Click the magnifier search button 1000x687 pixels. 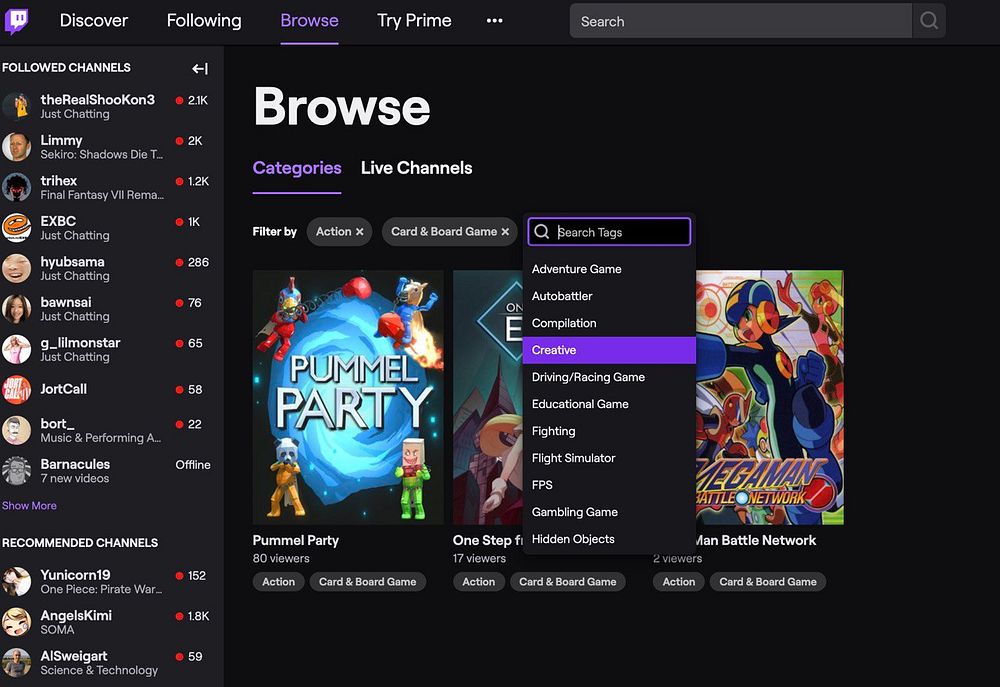coord(929,21)
